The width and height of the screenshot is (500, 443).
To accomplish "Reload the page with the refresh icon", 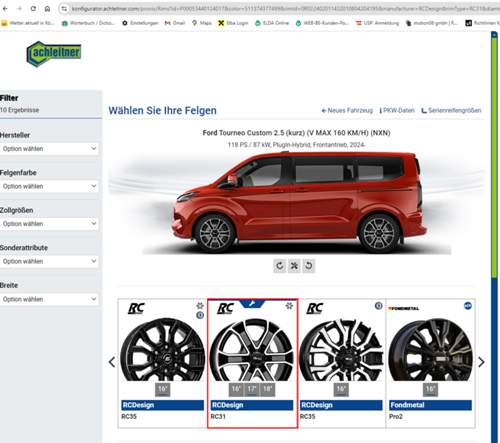I will click(33, 9).
